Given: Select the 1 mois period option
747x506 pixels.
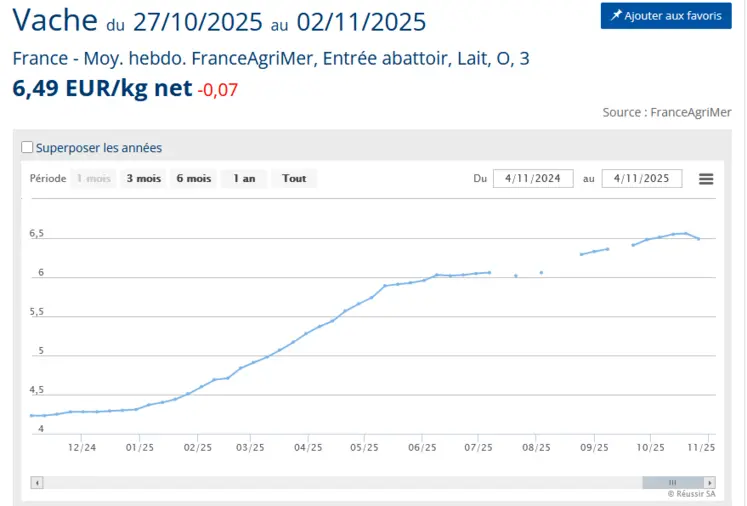Looking at the screenshot, I should click(x=93, y=179).
